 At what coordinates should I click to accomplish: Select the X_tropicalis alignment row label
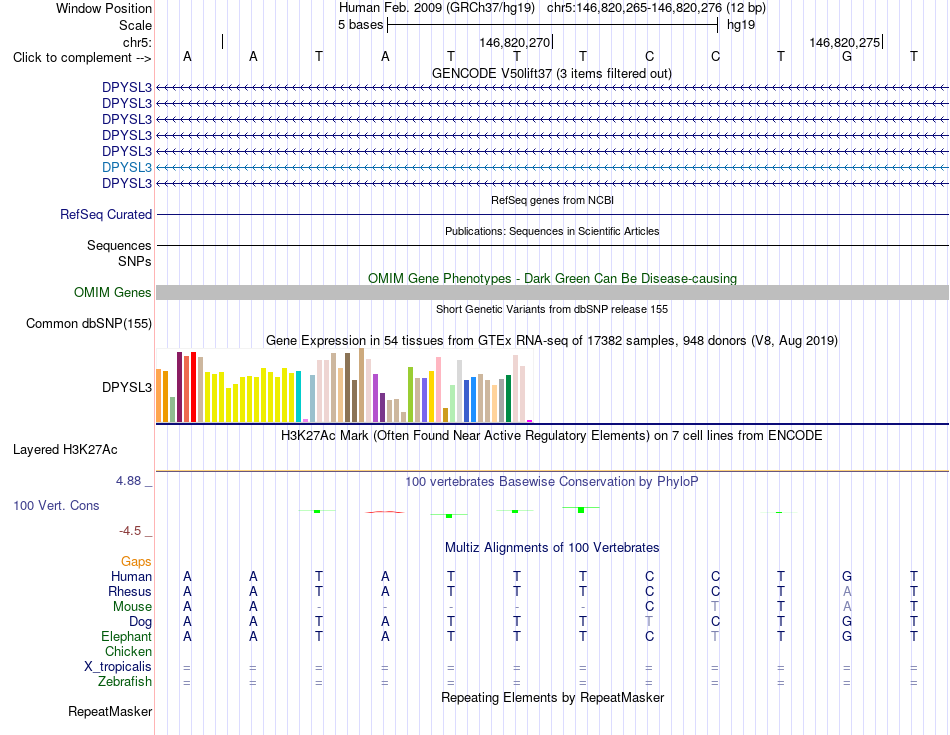point(118,667)
